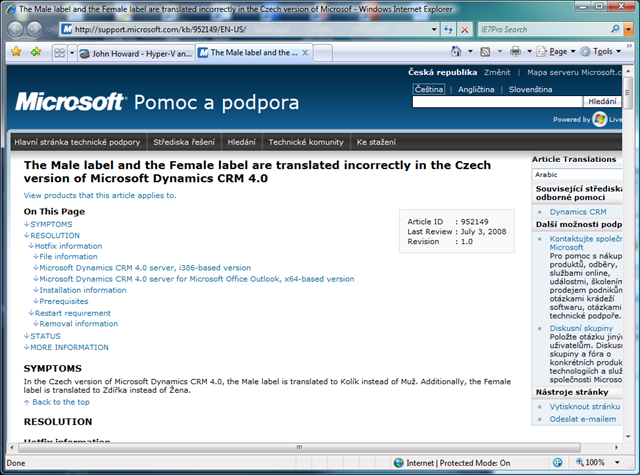The image size is (640, 475).
Task: Click the search magnifier icon in IE7Pro Search
Action: click(x=616, y=29)
